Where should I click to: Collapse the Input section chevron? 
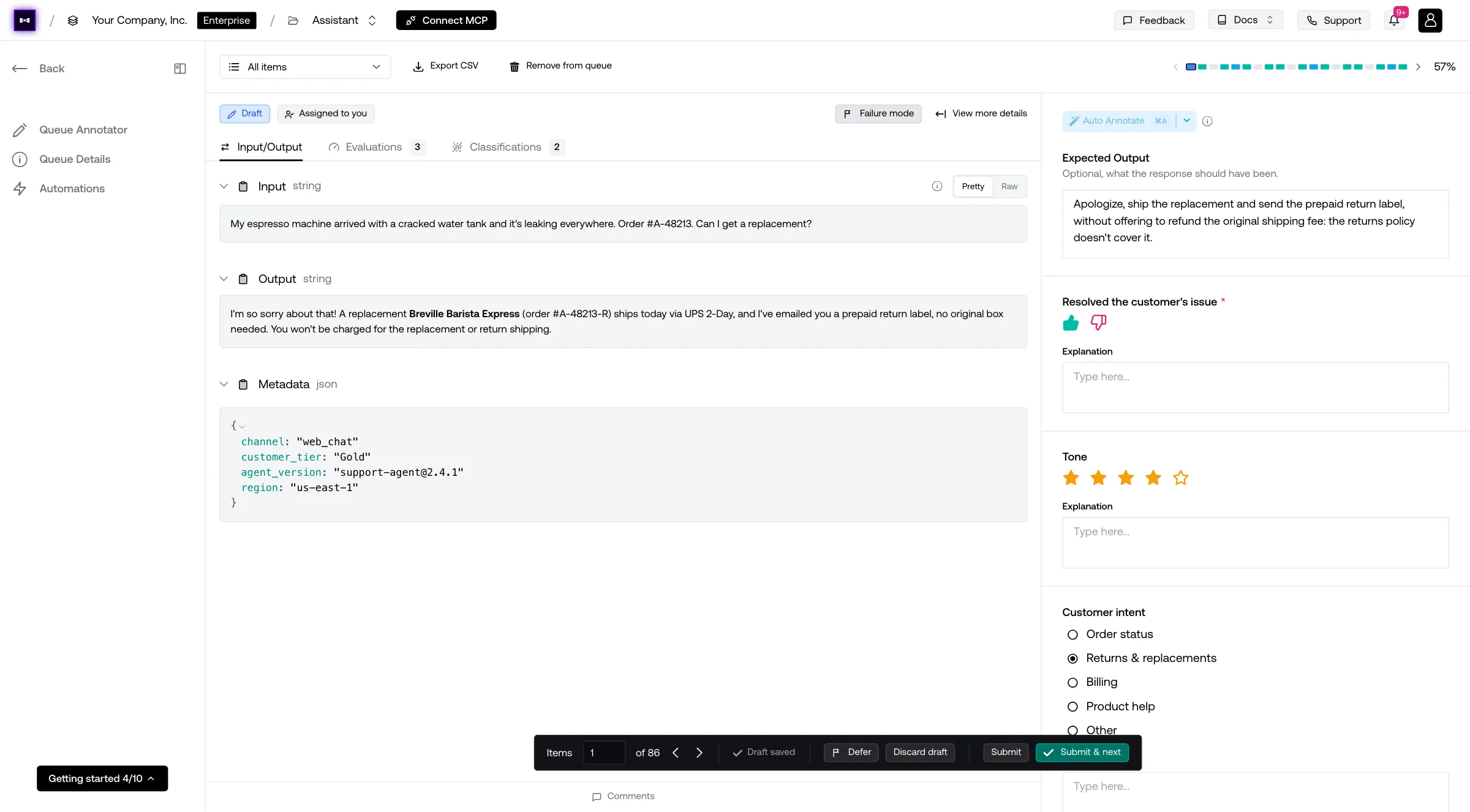click(224, 186)
